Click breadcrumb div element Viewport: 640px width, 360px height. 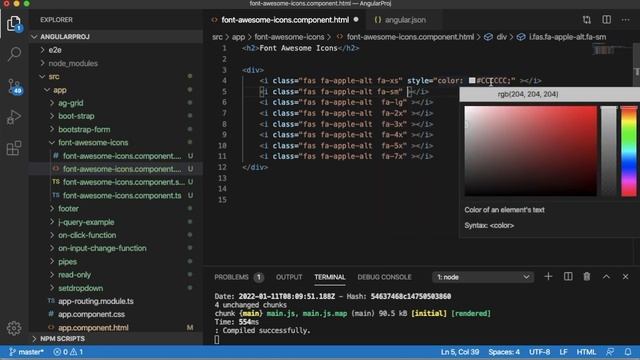pyautogui.click(x=501, y=37)
